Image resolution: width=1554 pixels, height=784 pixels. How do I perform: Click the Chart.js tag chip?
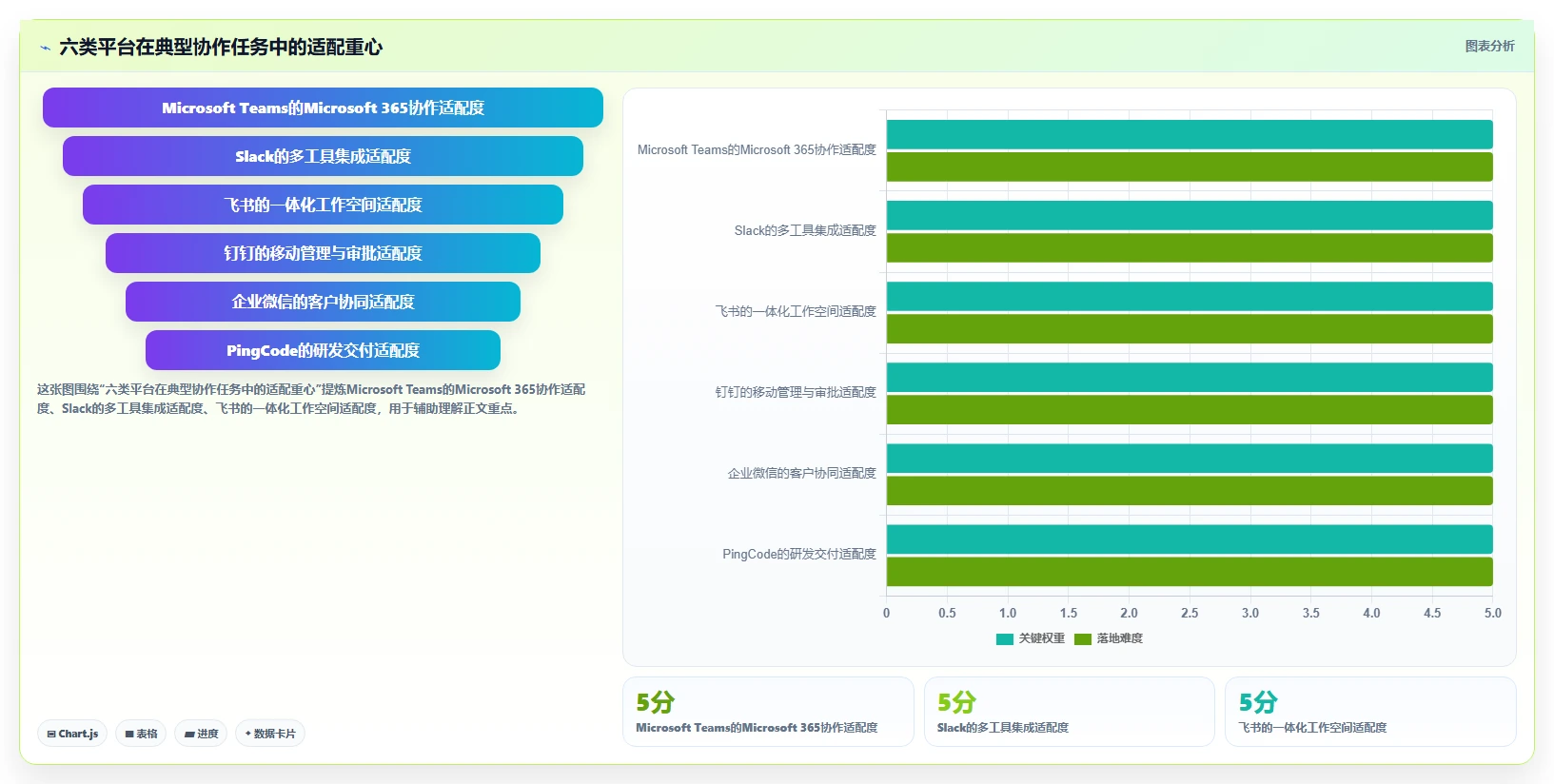[72, 734]
